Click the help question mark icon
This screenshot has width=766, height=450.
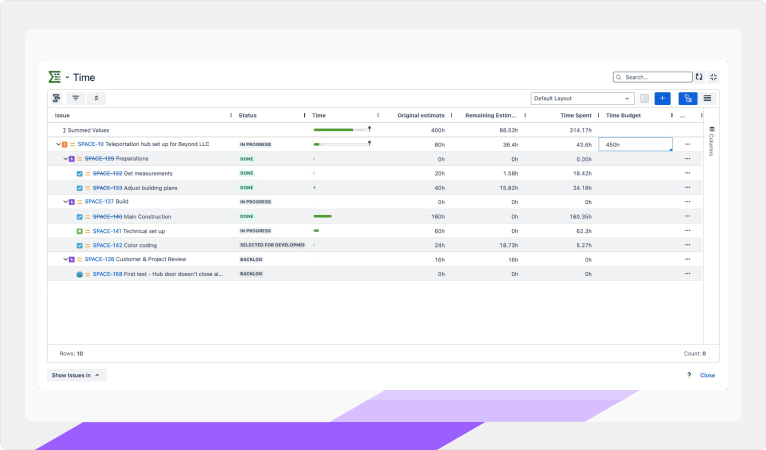(x=689, y=375)
